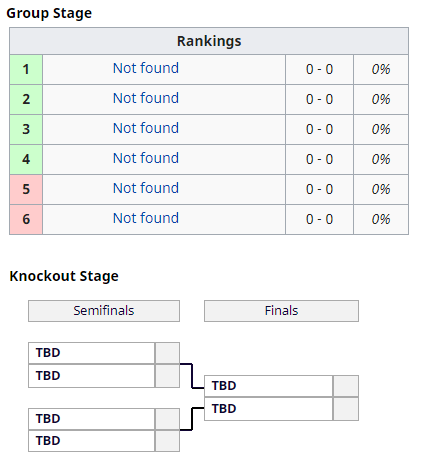
Task: Click the red rank 6 position cell
Action: (26, 219)
